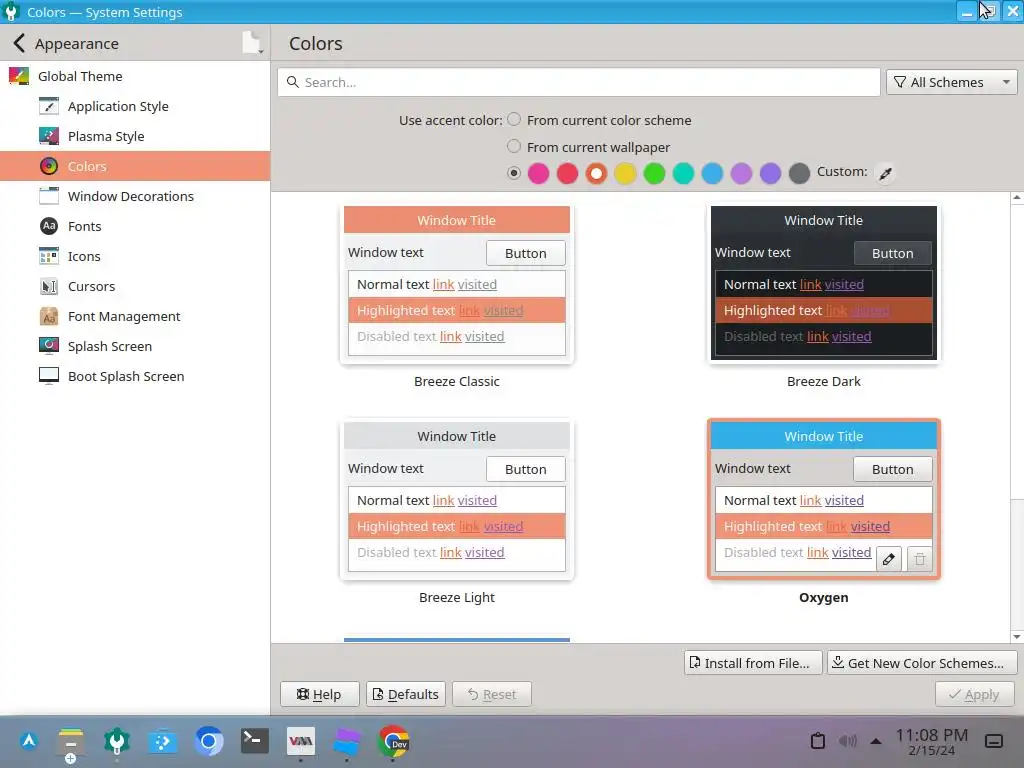
Task: Pick the green accent color swatch
Action: 654,174
